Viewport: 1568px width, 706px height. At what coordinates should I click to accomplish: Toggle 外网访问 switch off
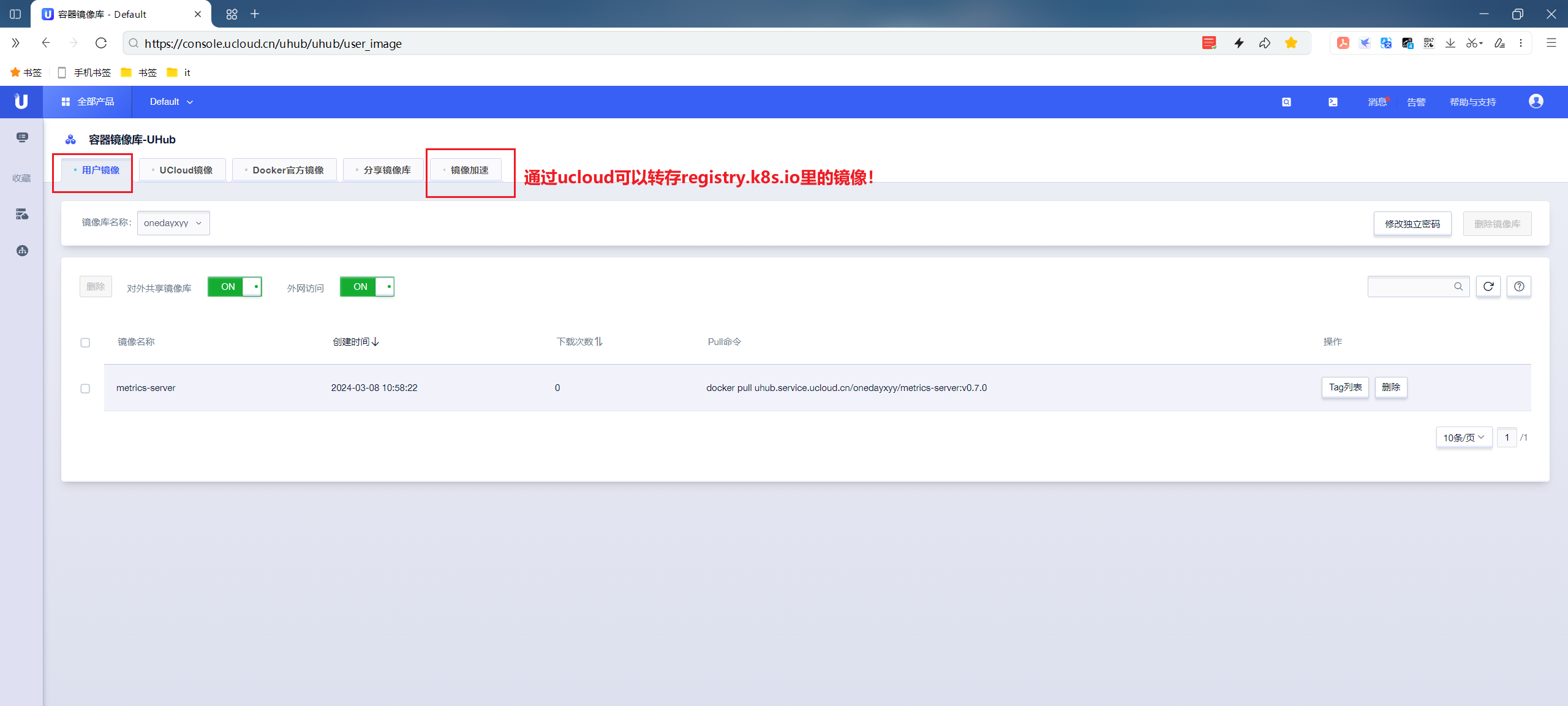[x=367, y=287]
